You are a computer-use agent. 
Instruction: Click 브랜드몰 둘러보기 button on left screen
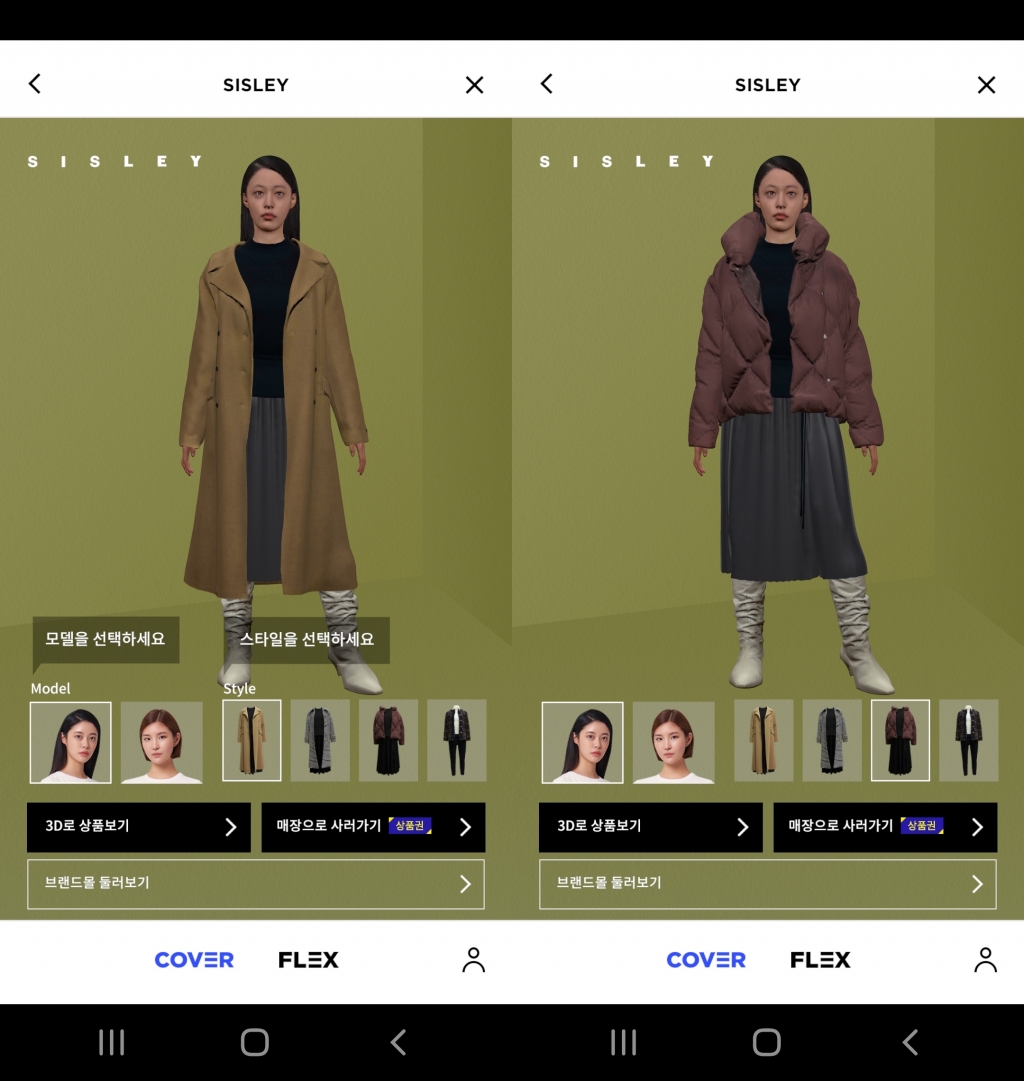[255, 884]
